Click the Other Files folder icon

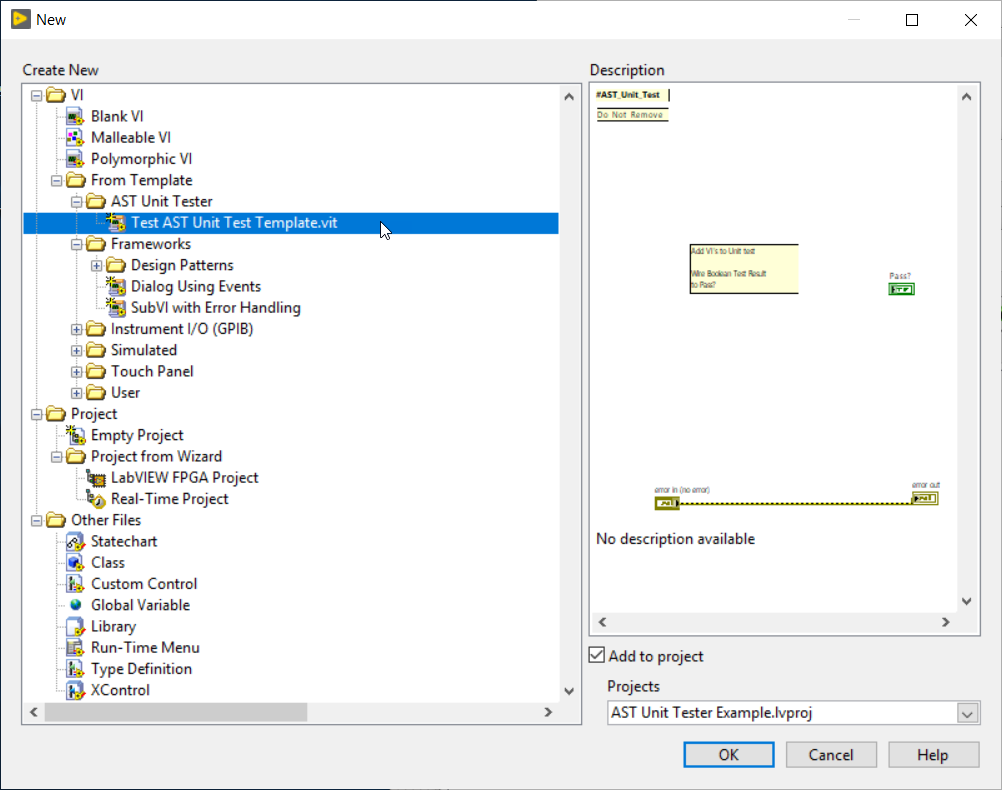56,520
